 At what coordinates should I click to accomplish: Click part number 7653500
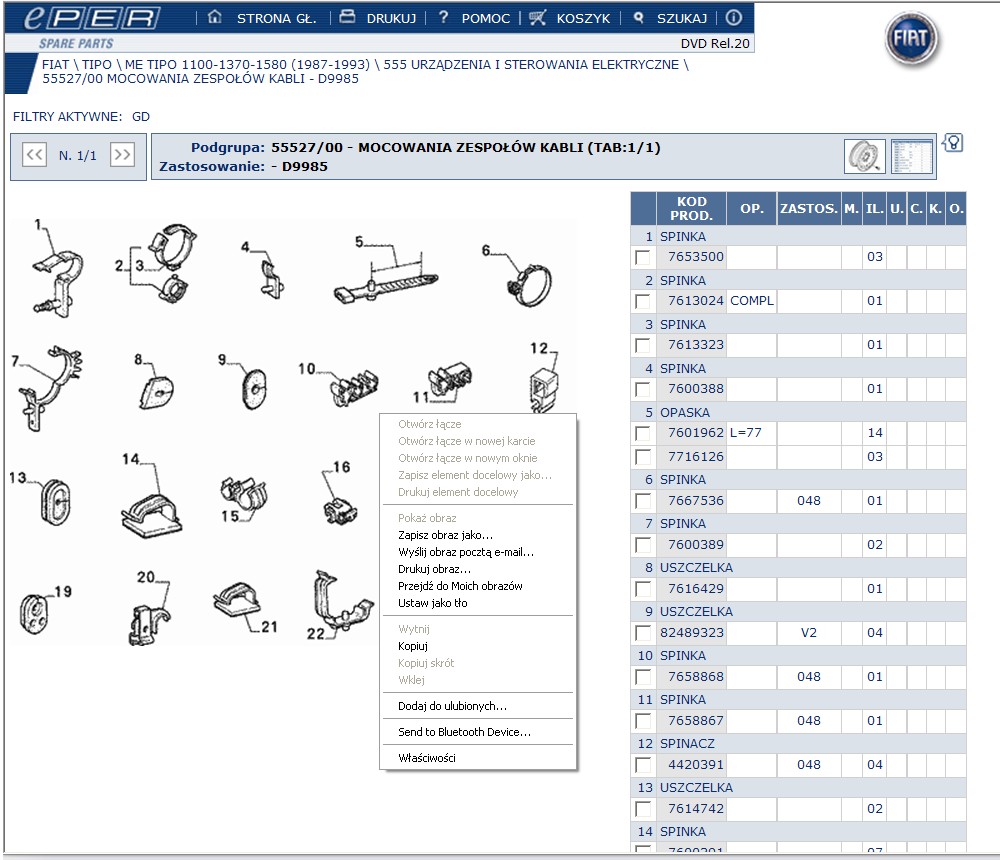[x=696, y=256]
